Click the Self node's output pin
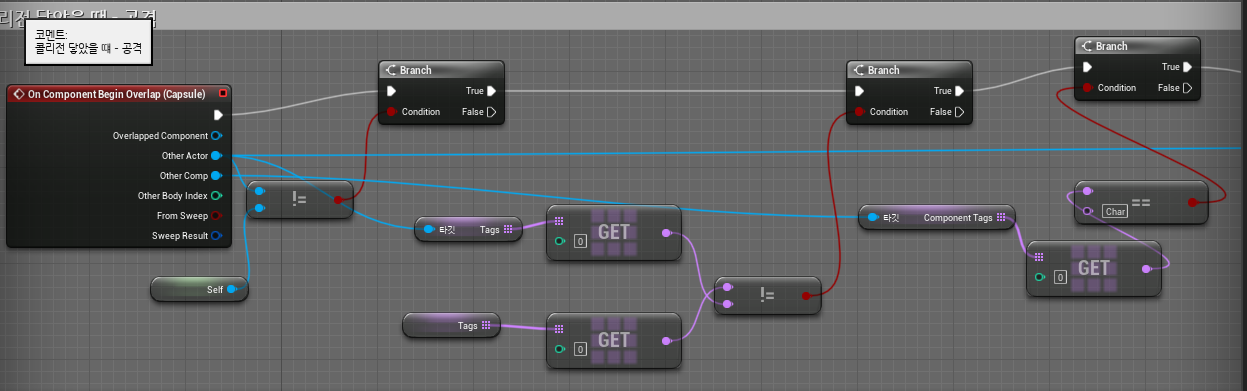 [233, 289]
